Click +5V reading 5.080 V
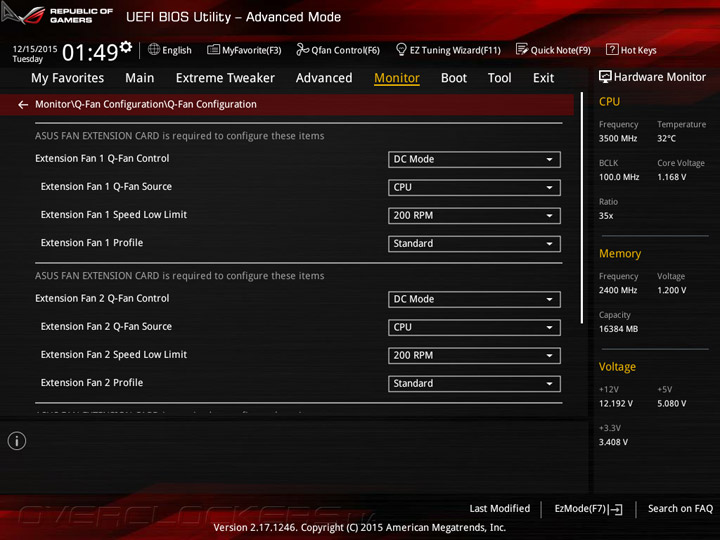This screenshot has width=720, height=540. pos(672,404)
